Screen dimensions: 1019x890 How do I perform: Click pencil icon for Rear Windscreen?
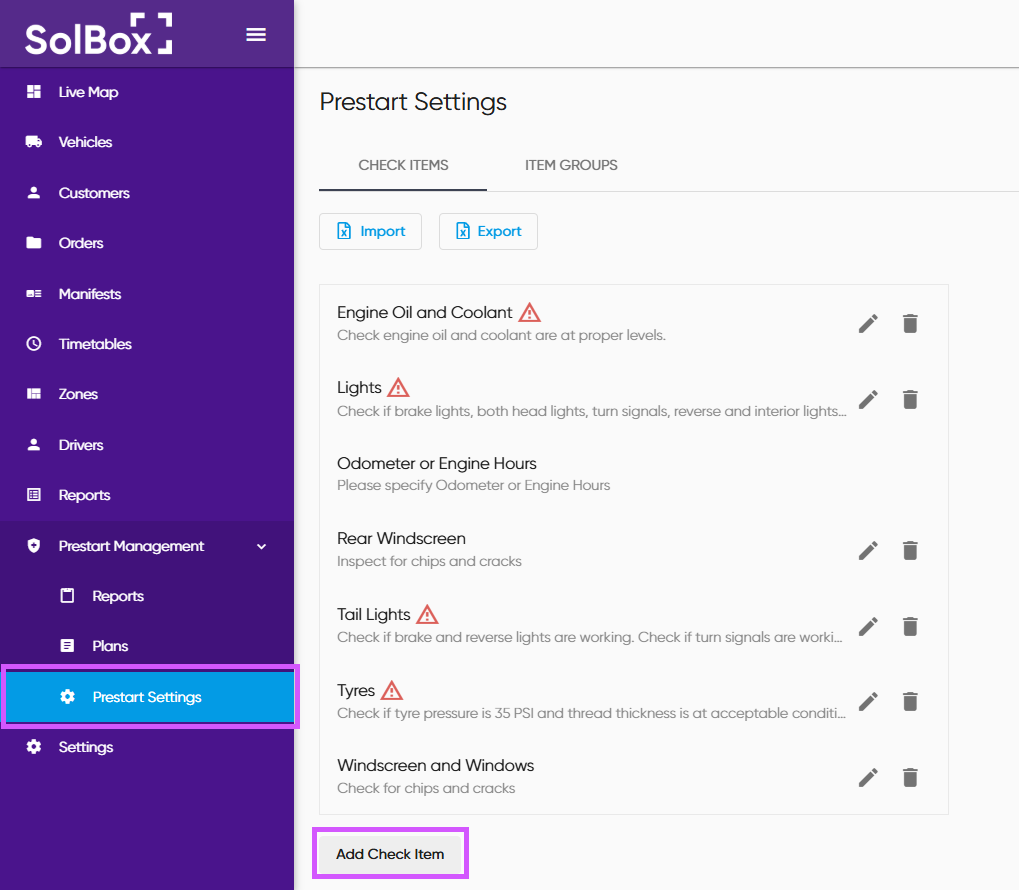[868, 551]
